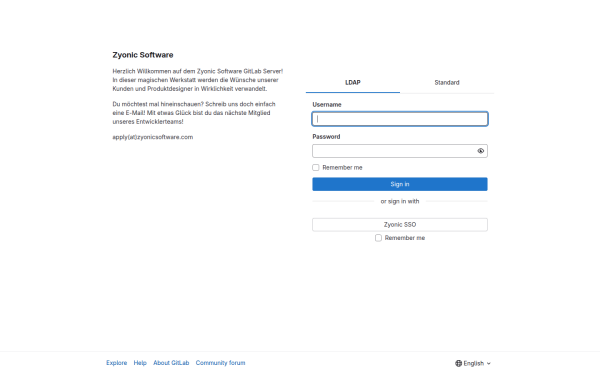Enable Remember me under the password field

(316, 168)
